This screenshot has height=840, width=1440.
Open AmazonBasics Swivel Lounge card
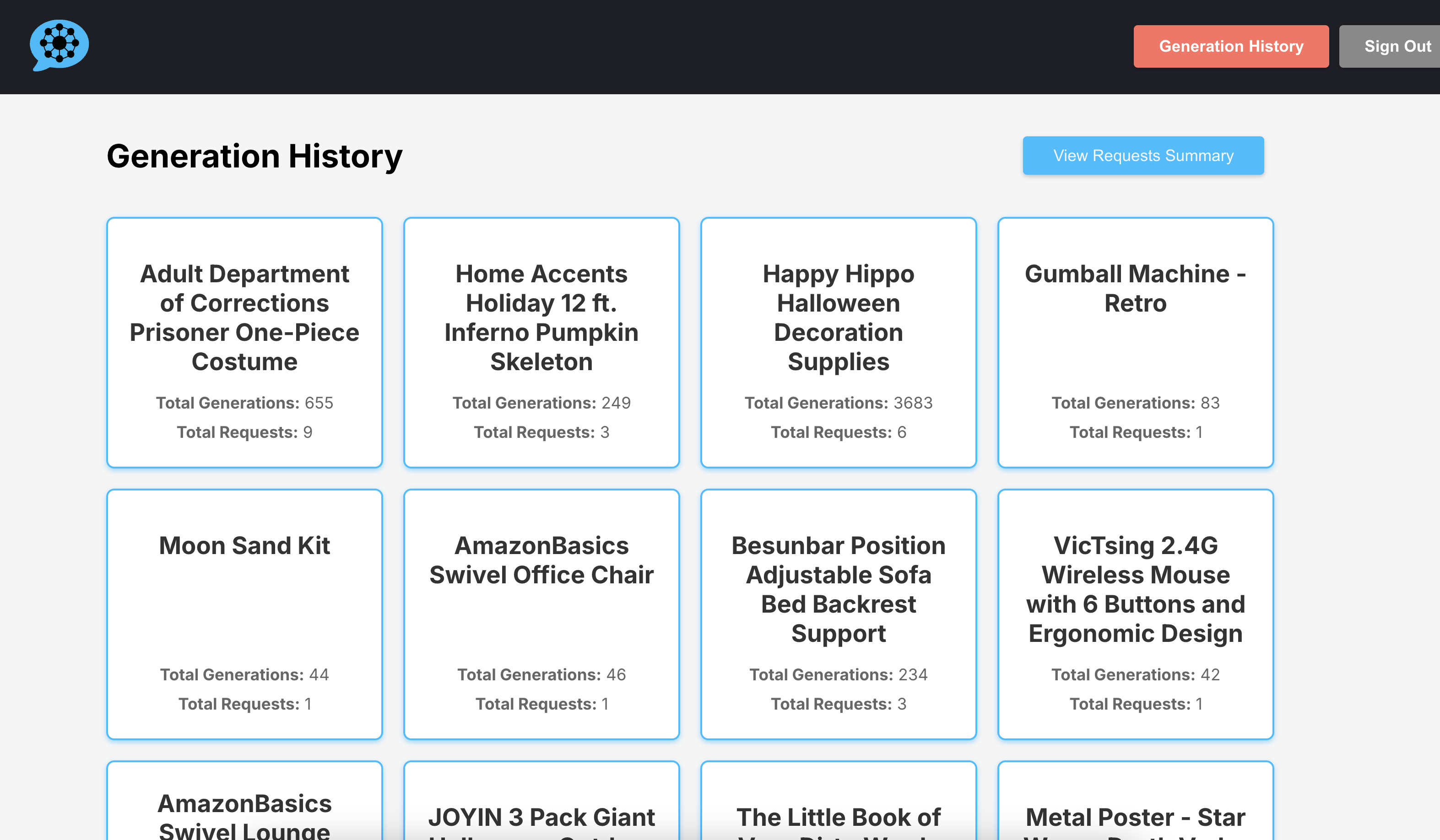coord(244,811)
